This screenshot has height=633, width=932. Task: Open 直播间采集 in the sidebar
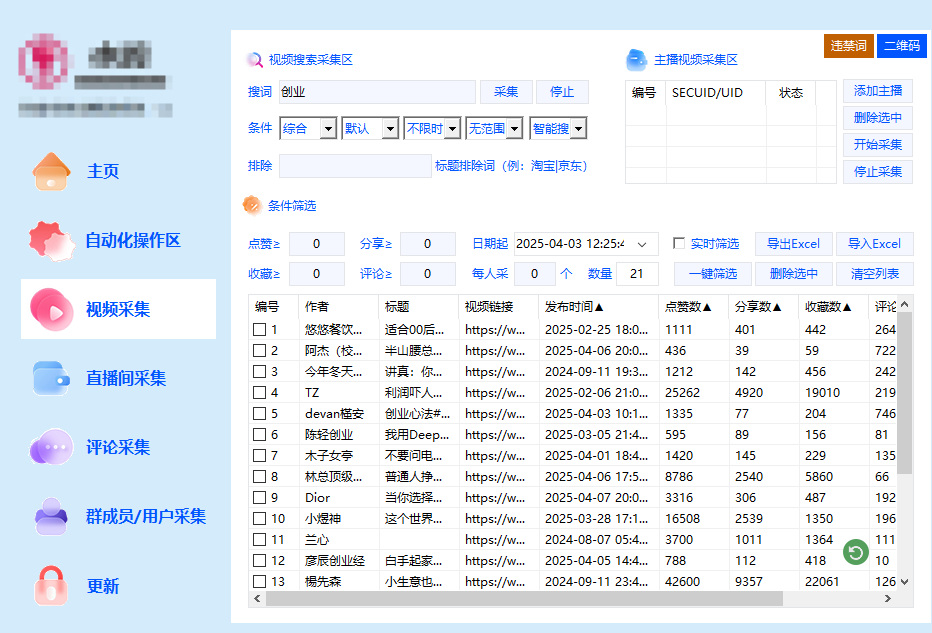125,378
